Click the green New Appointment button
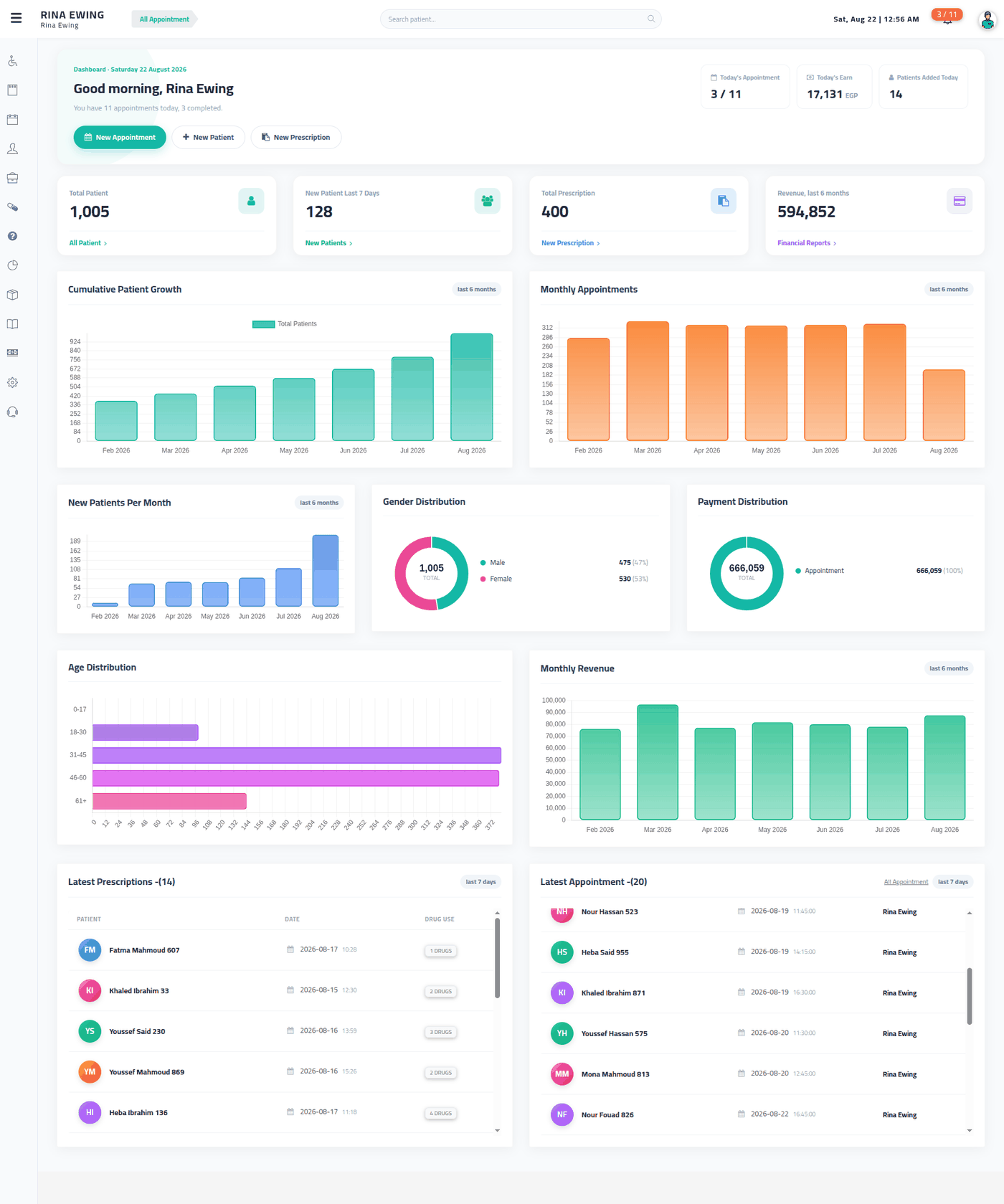1004x1204 pixels. click(120, 137)
